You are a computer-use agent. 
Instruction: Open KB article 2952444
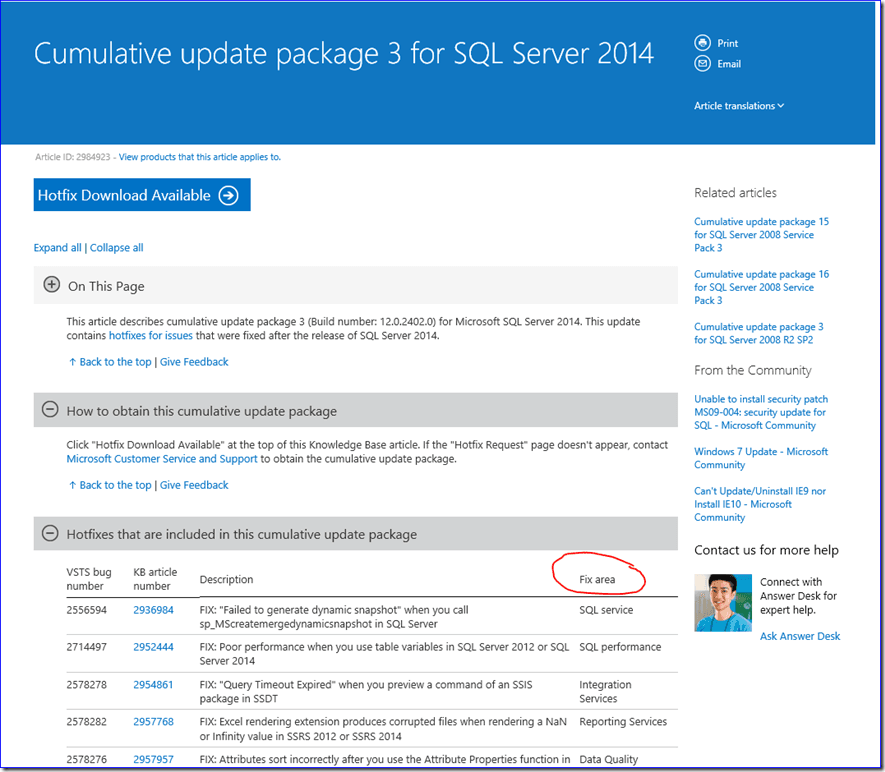point(154,647)
